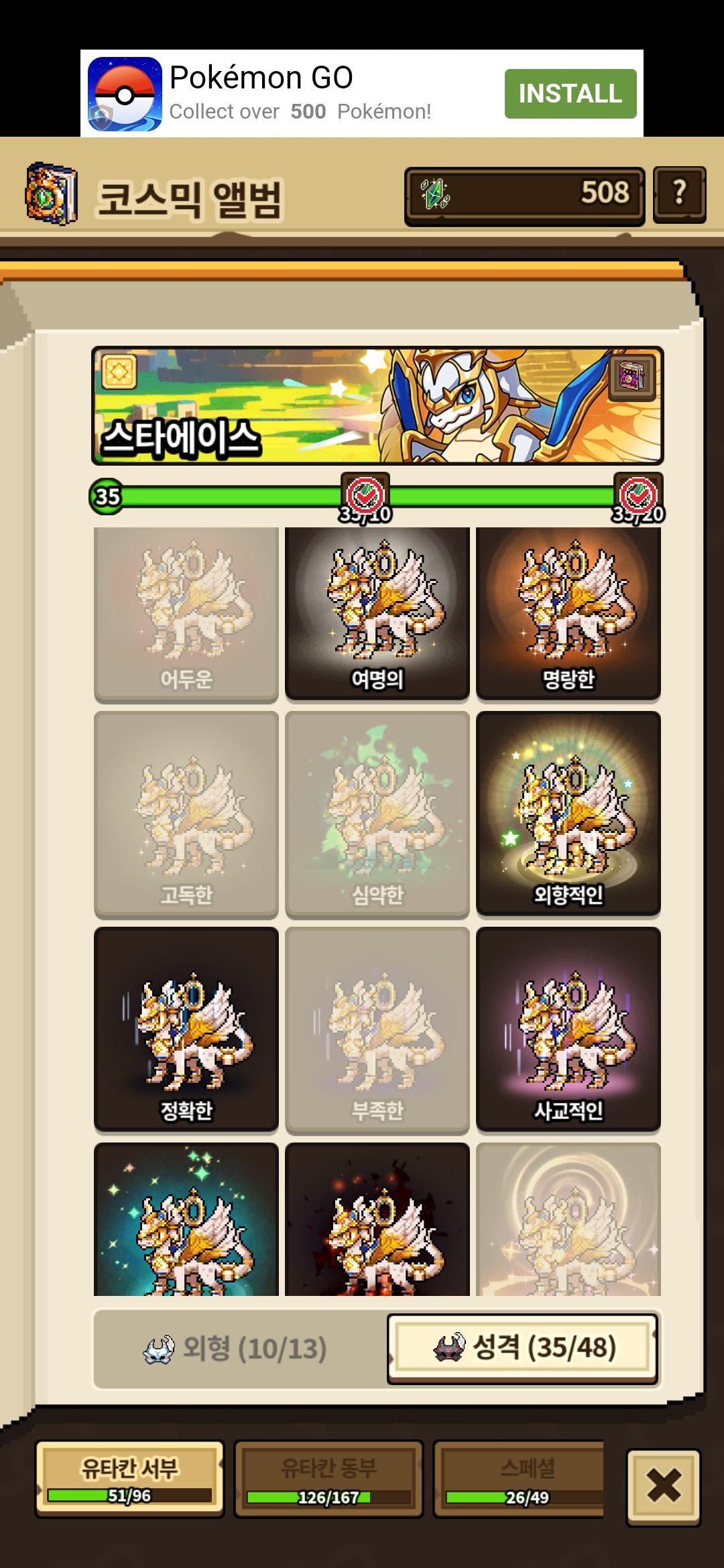
Task: Tap the green level 35 badge
Action: point(107,497)
